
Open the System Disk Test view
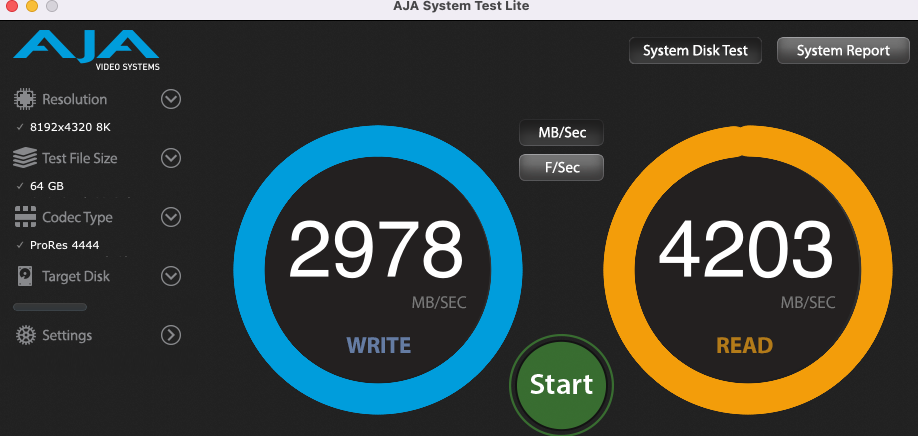coord(696,51)
